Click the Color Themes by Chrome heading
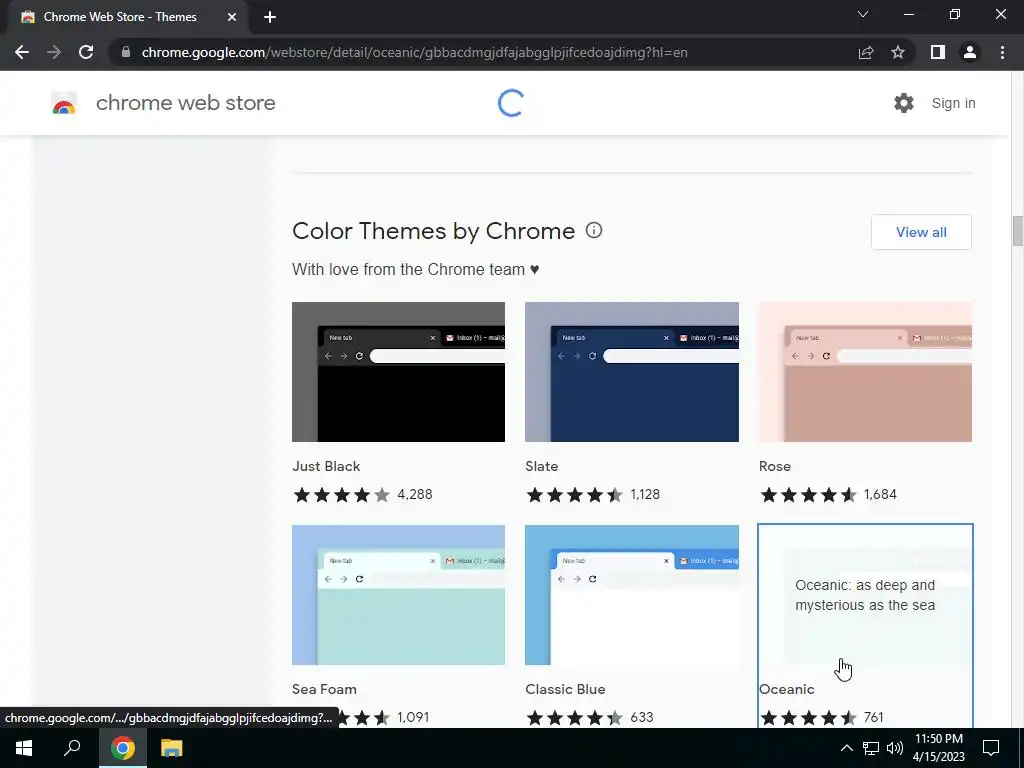Screen dimensions: 1024x768 [x=434, y=231]
